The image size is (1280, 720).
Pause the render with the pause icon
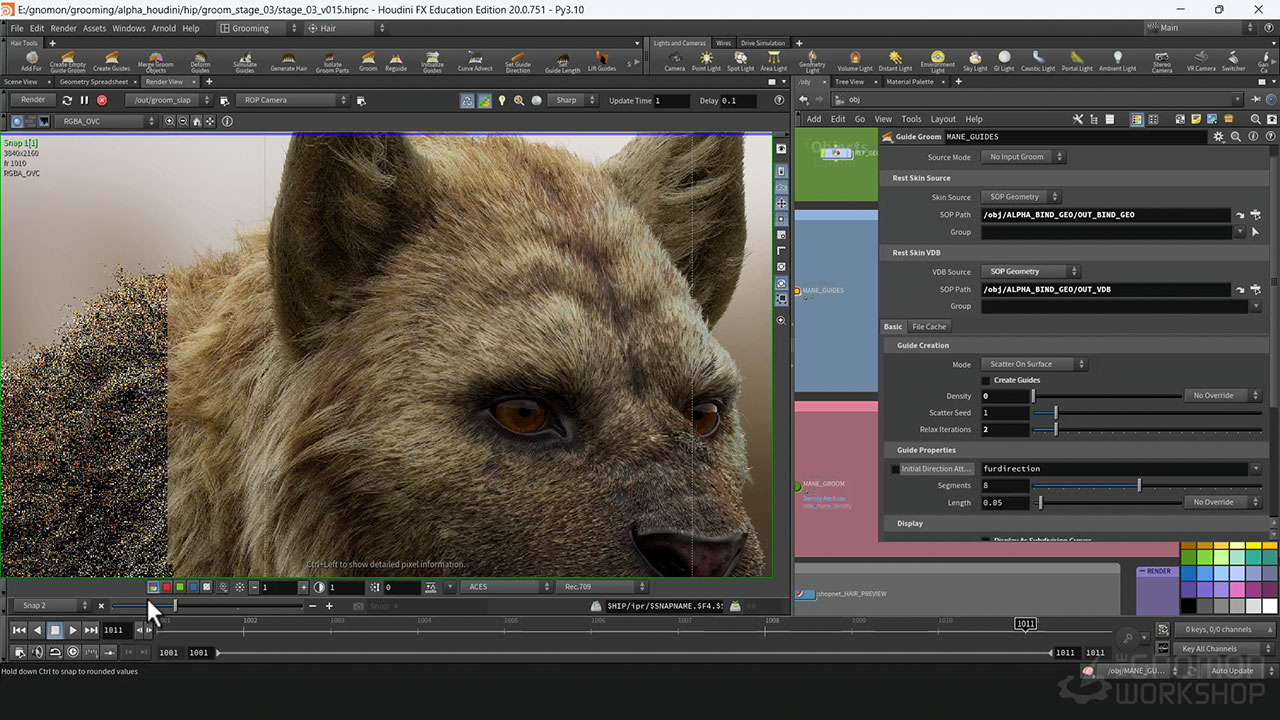84,100
